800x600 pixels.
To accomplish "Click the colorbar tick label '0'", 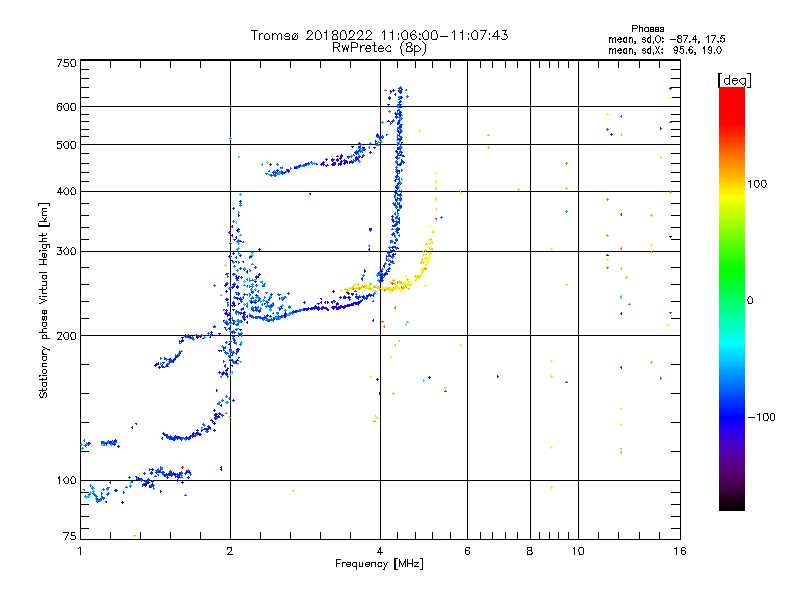I will (750, 300).
